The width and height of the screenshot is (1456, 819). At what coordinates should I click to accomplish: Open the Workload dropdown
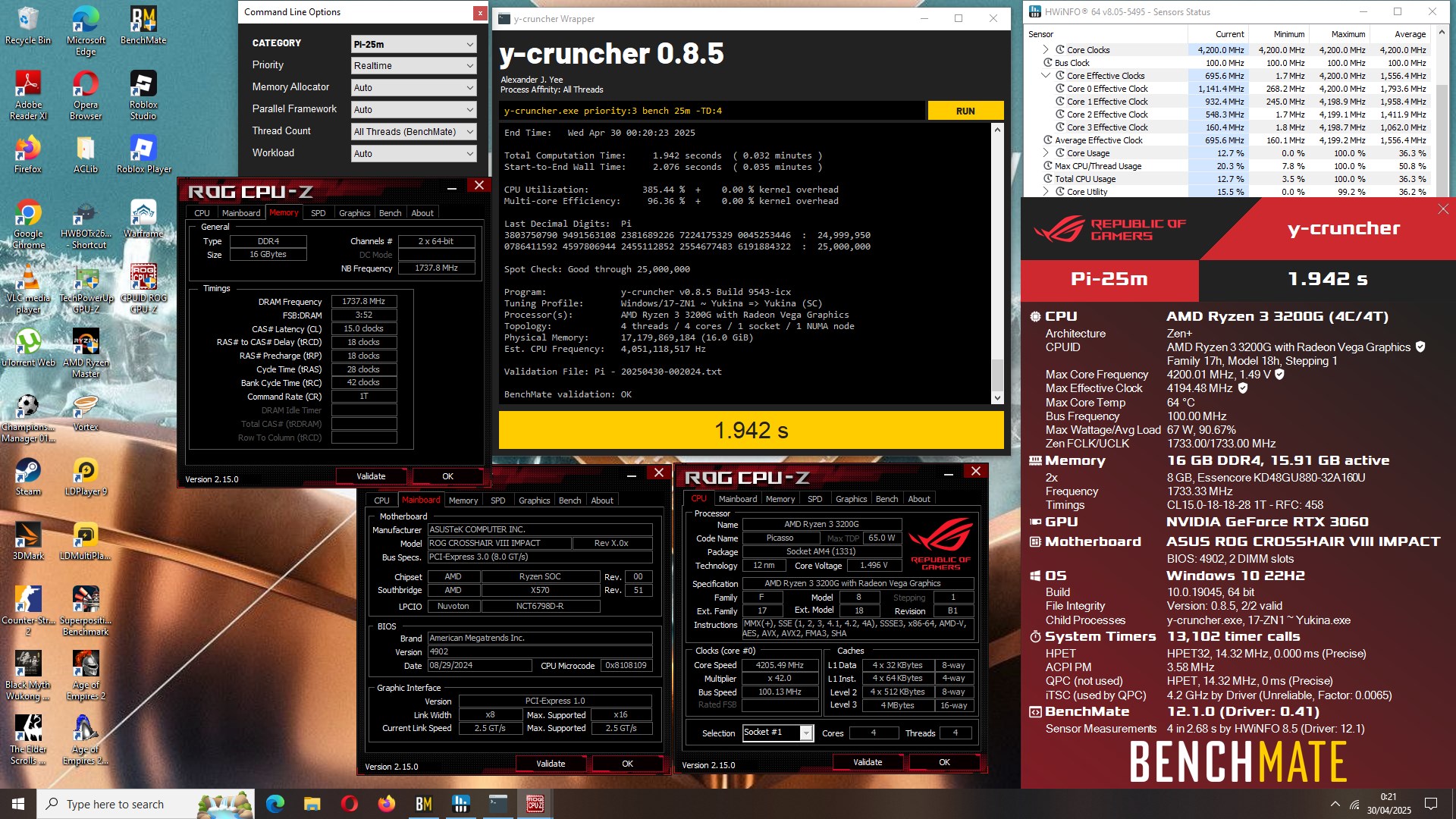[x=414, y=154]
